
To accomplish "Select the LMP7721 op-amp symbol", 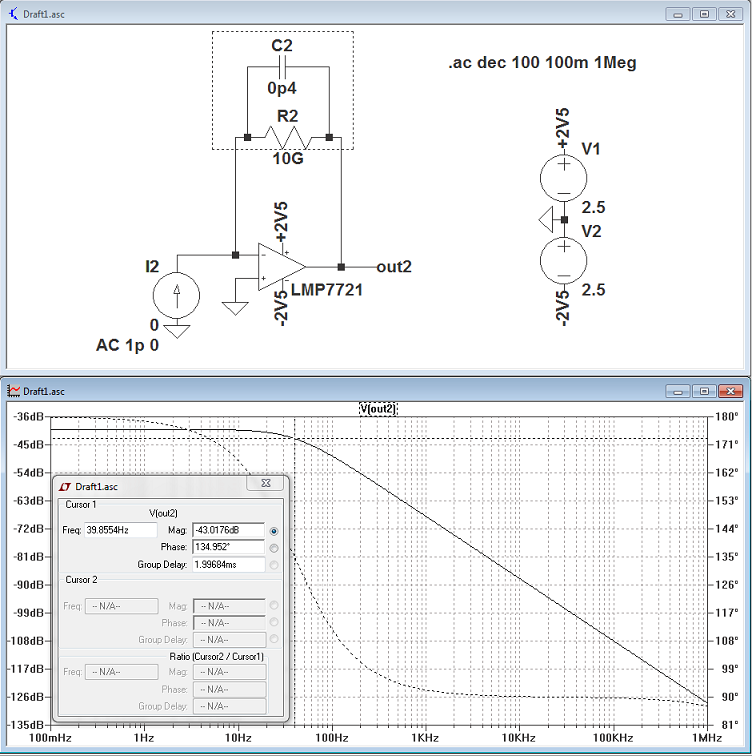I will coord(281,267).
